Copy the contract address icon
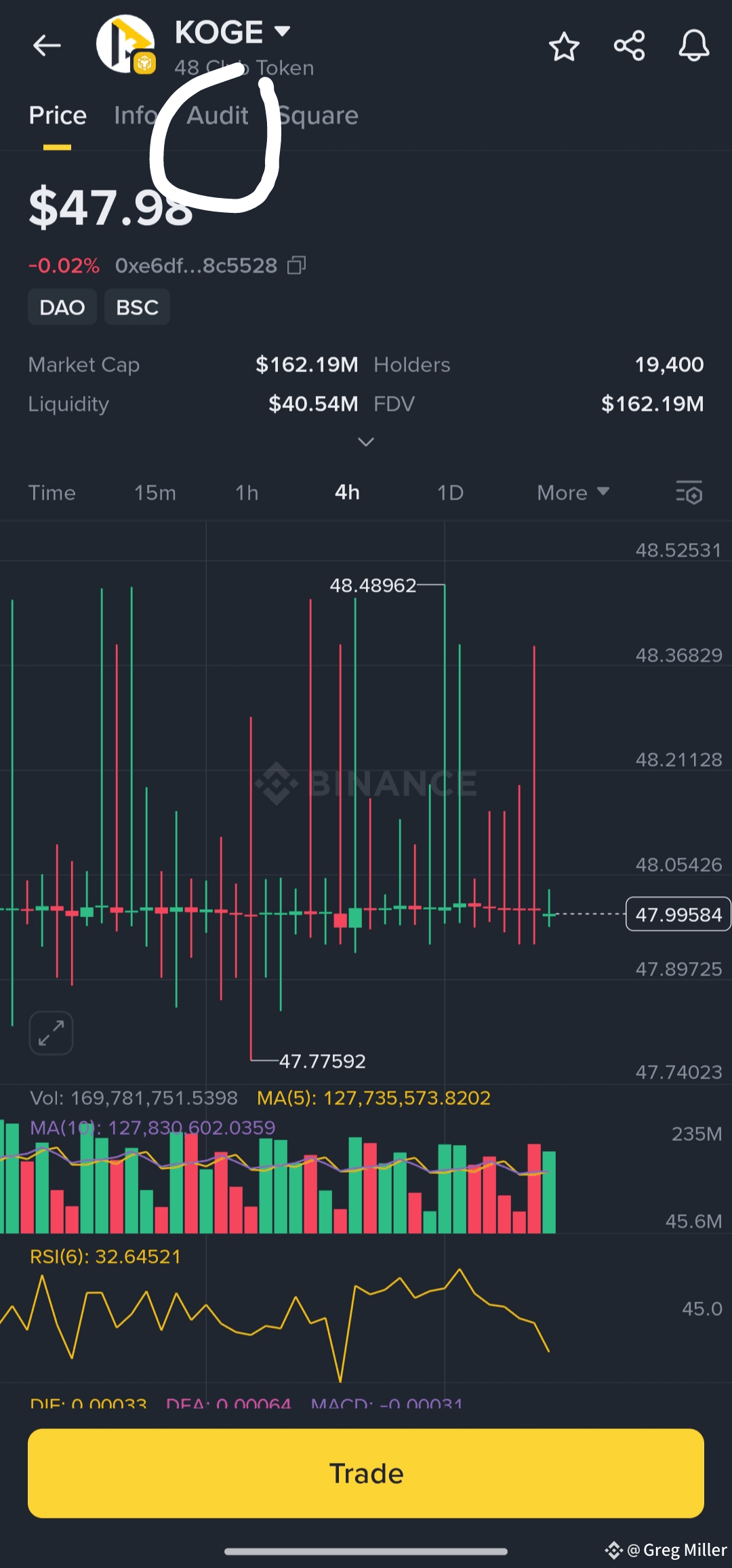This screenshot has height=1568, width=732. pos(297,265)
